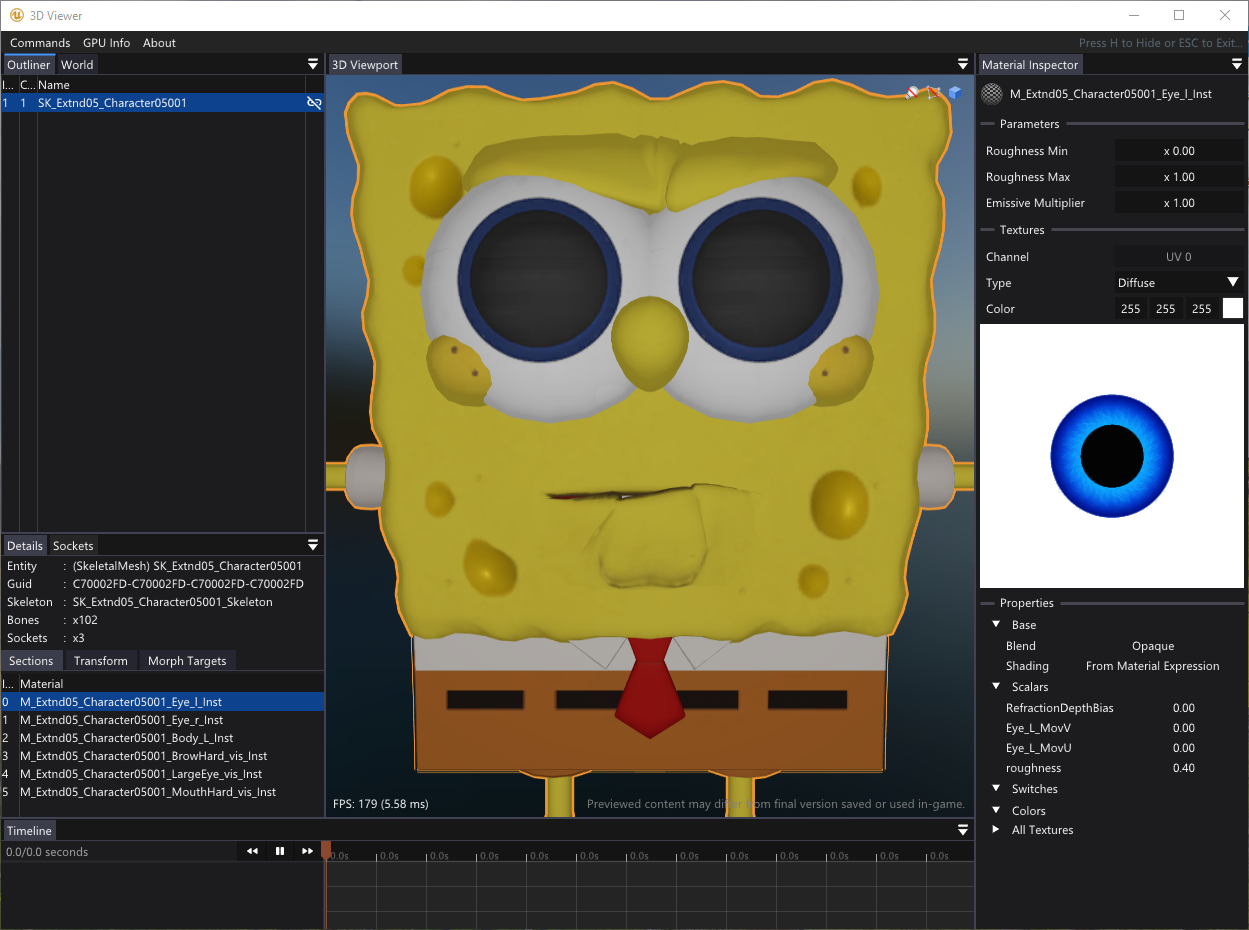Select SK_Extnd05_Character05001 in the Outliner
Image resolution: width=1249 pixels, height=930 pixels.
162,103
